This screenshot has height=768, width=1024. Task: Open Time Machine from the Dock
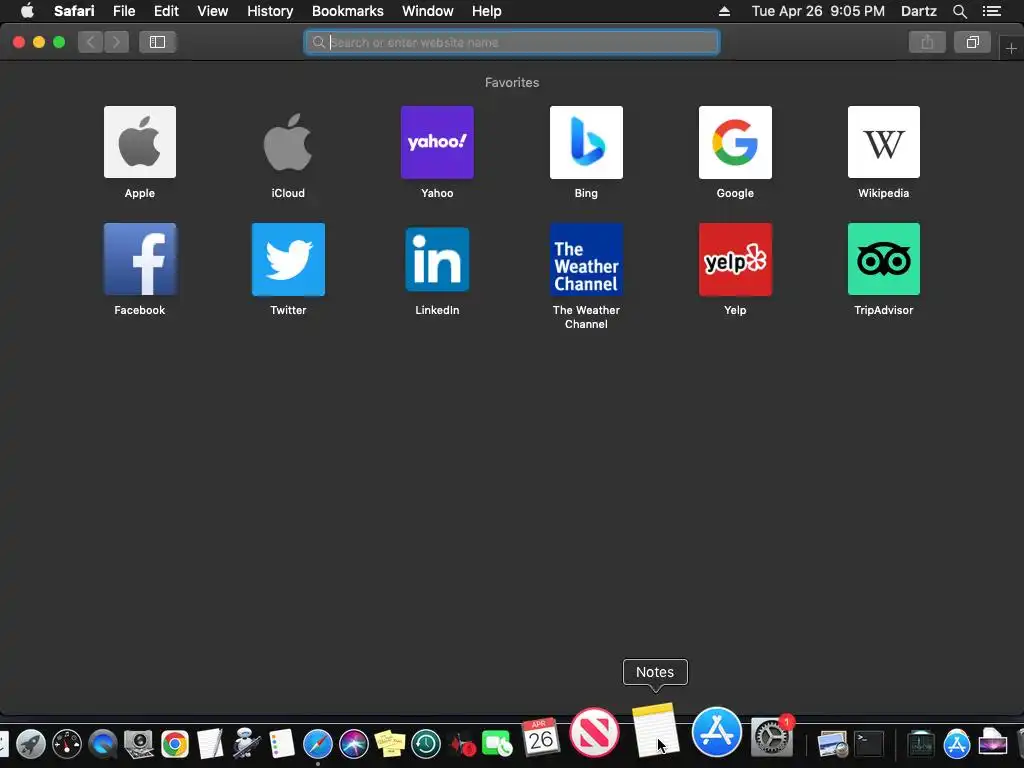coord(426,743)
